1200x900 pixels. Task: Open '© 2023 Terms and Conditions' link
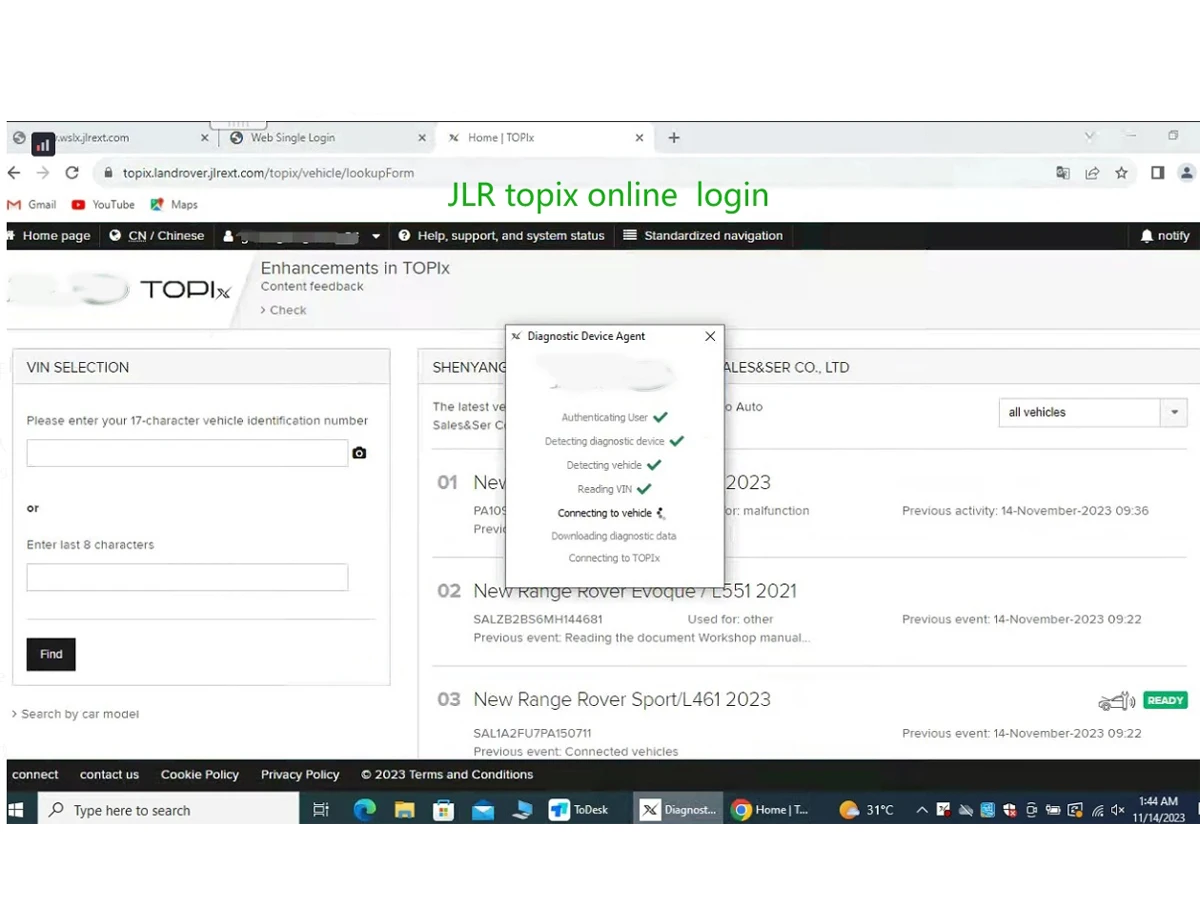pos(447,775)
